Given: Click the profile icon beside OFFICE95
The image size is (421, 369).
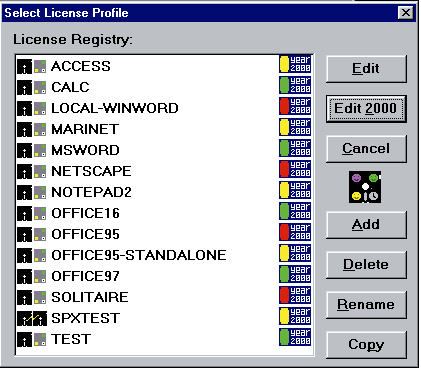Looking at the screenshot, I should point(32,234).
